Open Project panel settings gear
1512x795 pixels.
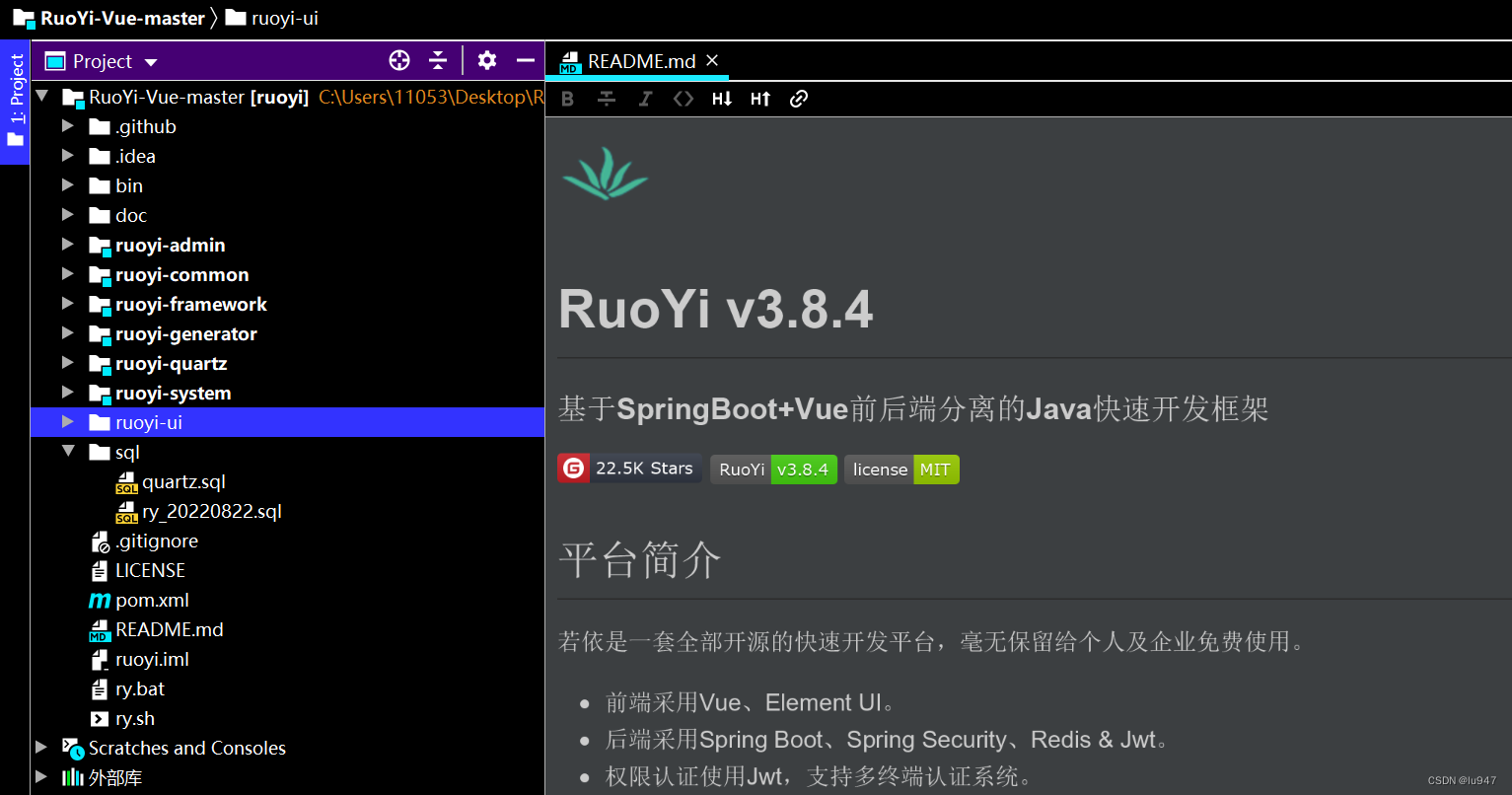[x=487, y=61]
